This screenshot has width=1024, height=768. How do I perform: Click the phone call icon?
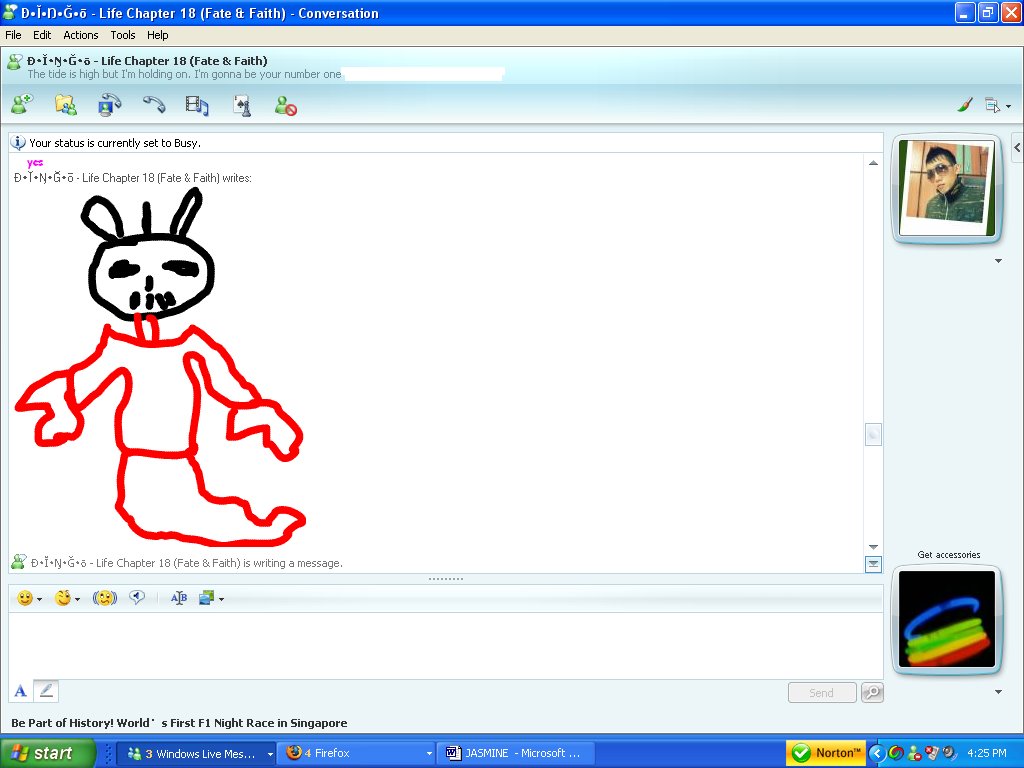pyautogui.click(x=154, y=104)
